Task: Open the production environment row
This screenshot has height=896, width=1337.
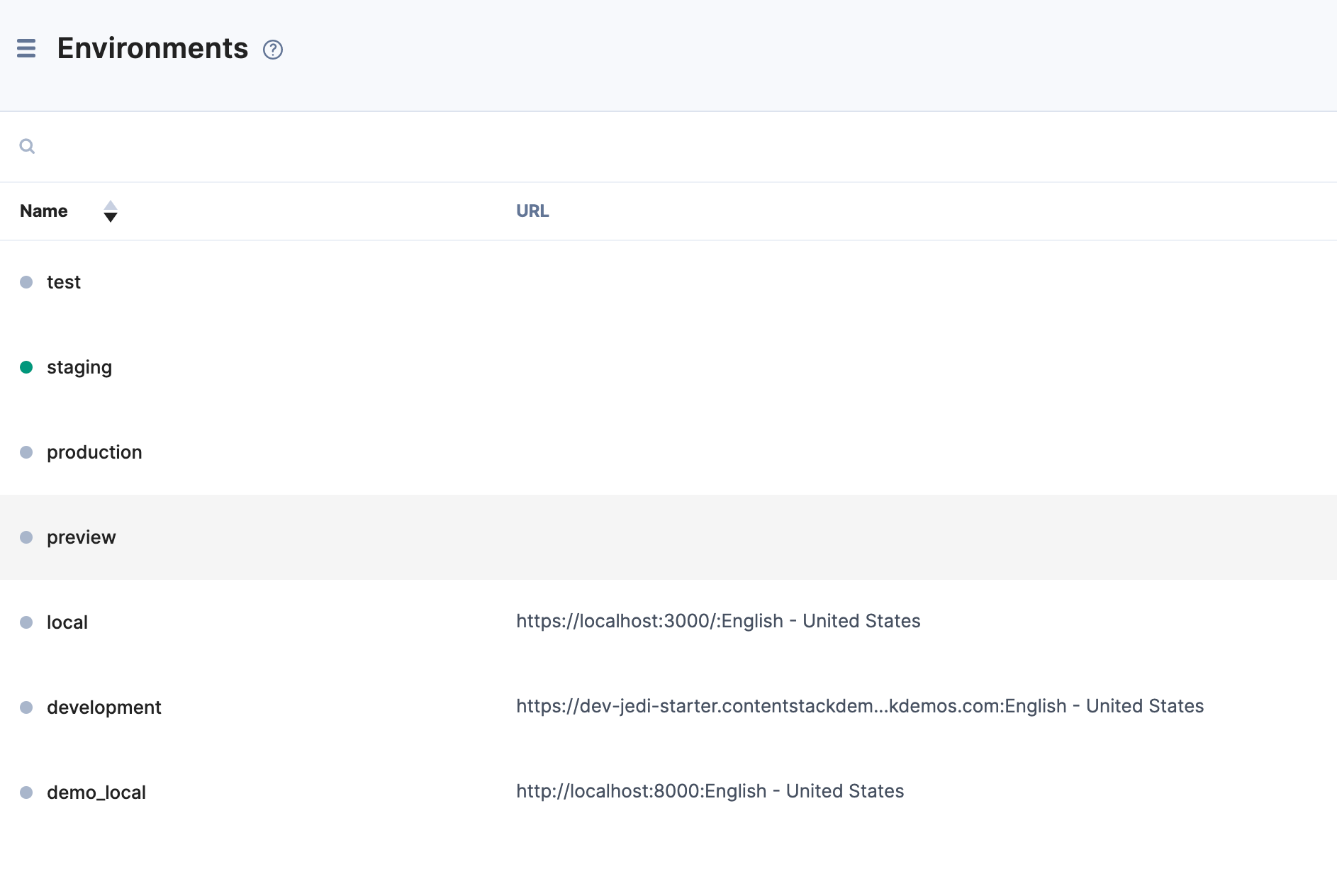Action: [94, 452]
